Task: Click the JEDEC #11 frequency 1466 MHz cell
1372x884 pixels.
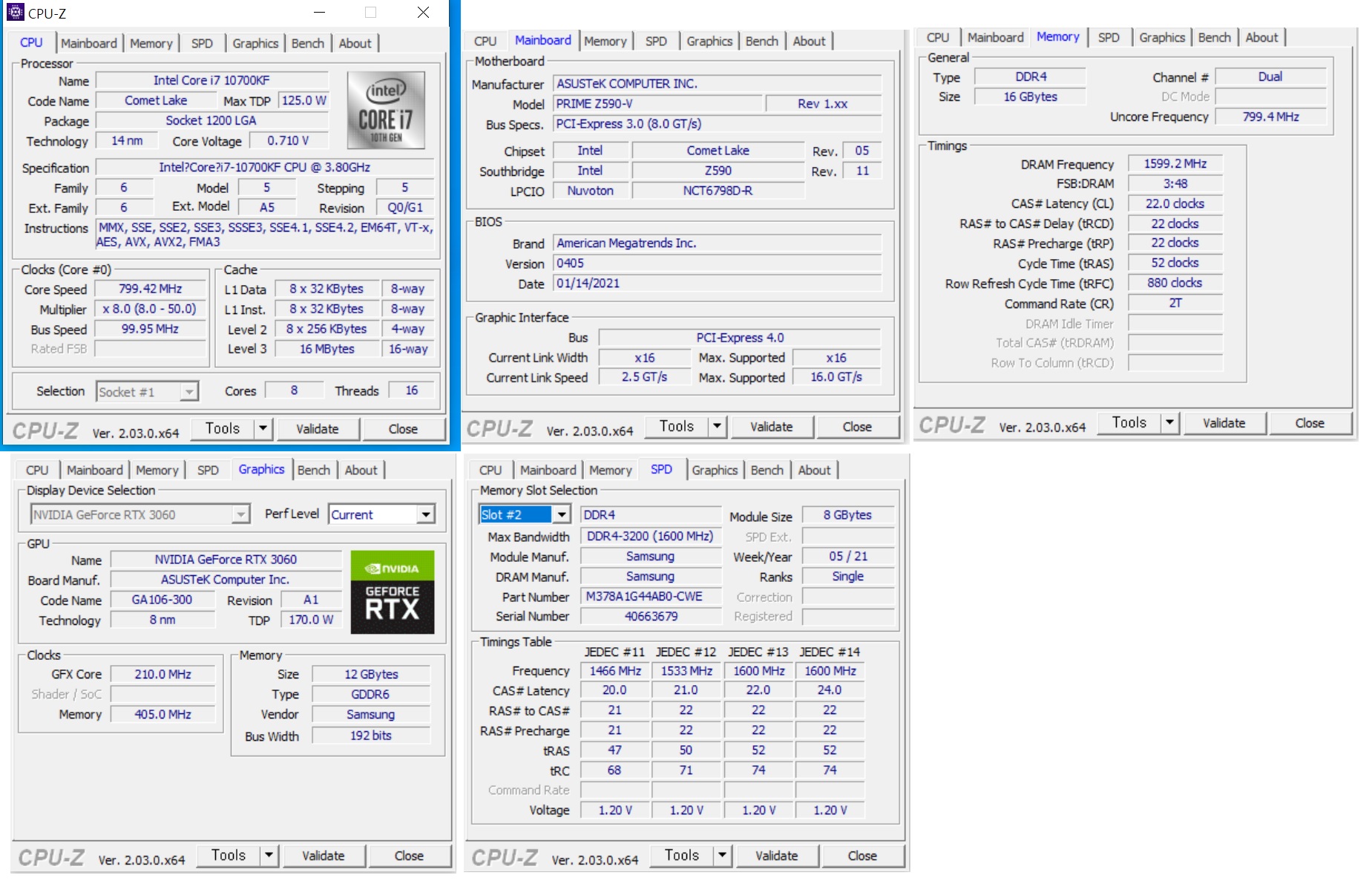Action: 615,670
